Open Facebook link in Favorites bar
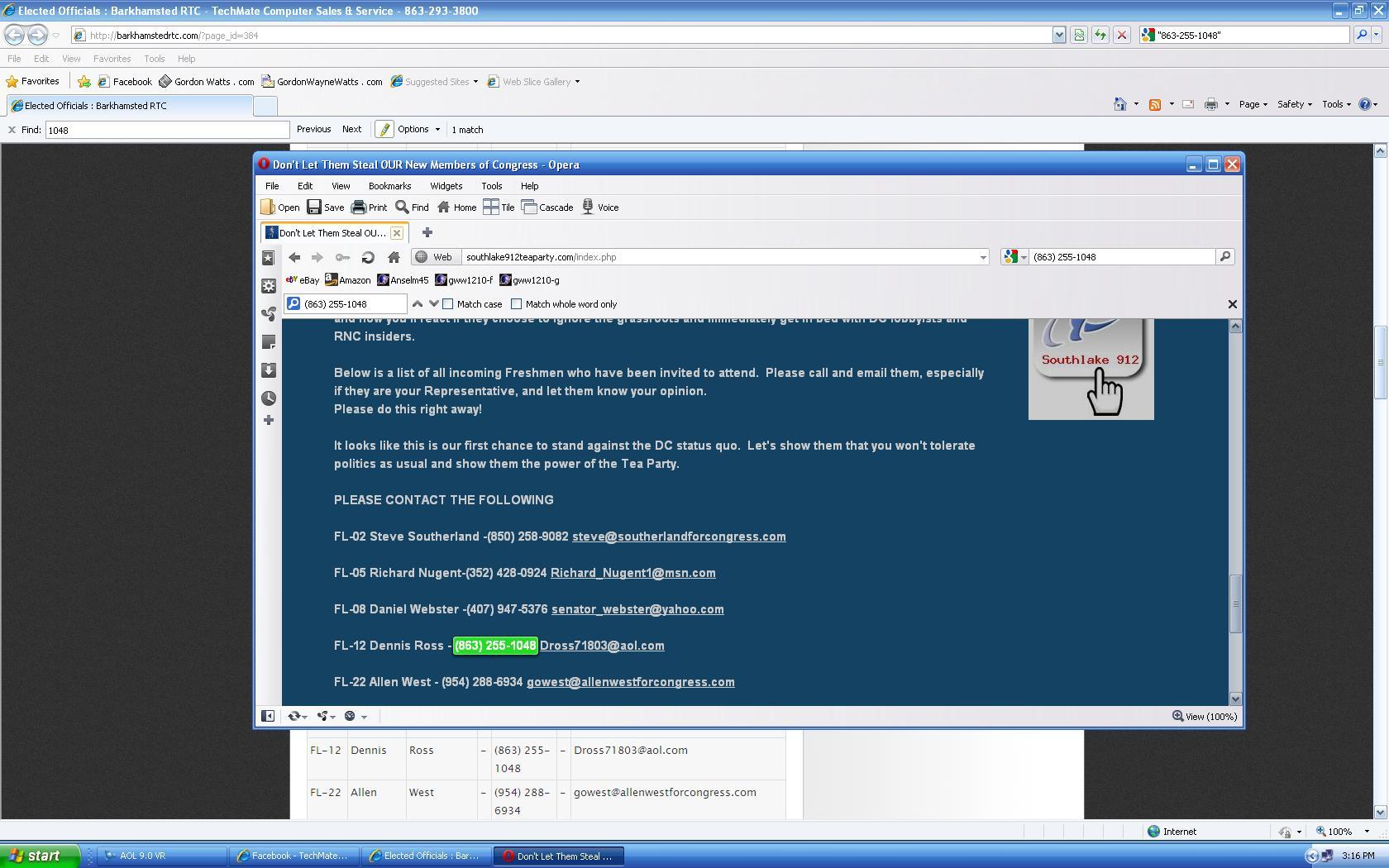Image resolution: width=1389 pixels, height=868 pixels. [x=124, y=82]
